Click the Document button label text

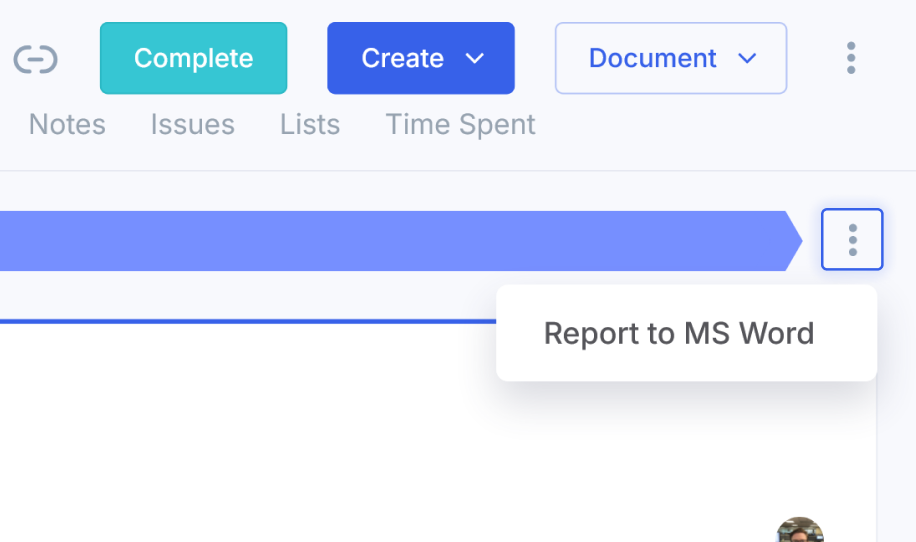[x=653, y=58]
